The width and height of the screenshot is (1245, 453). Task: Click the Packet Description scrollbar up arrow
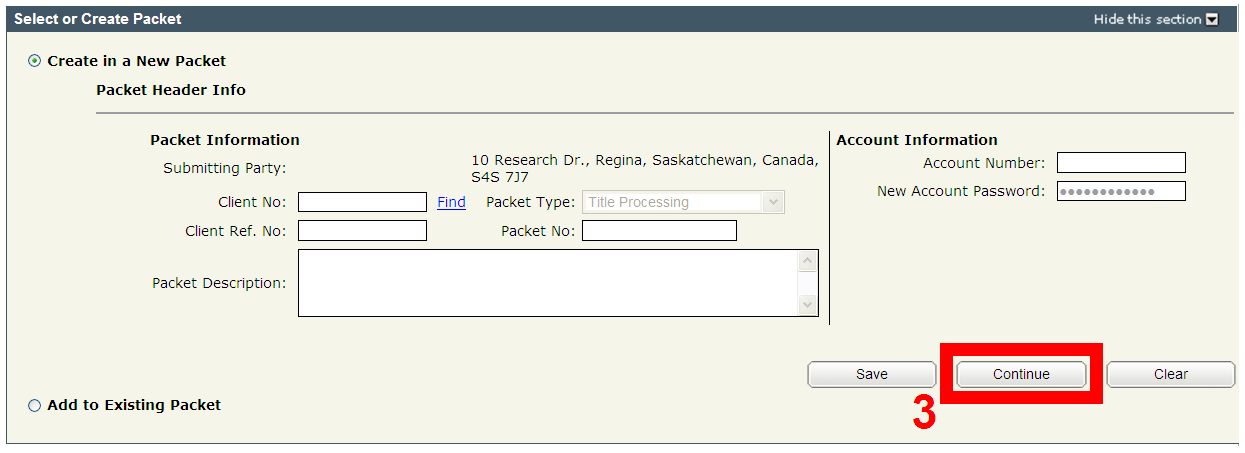tap(808, 261)
